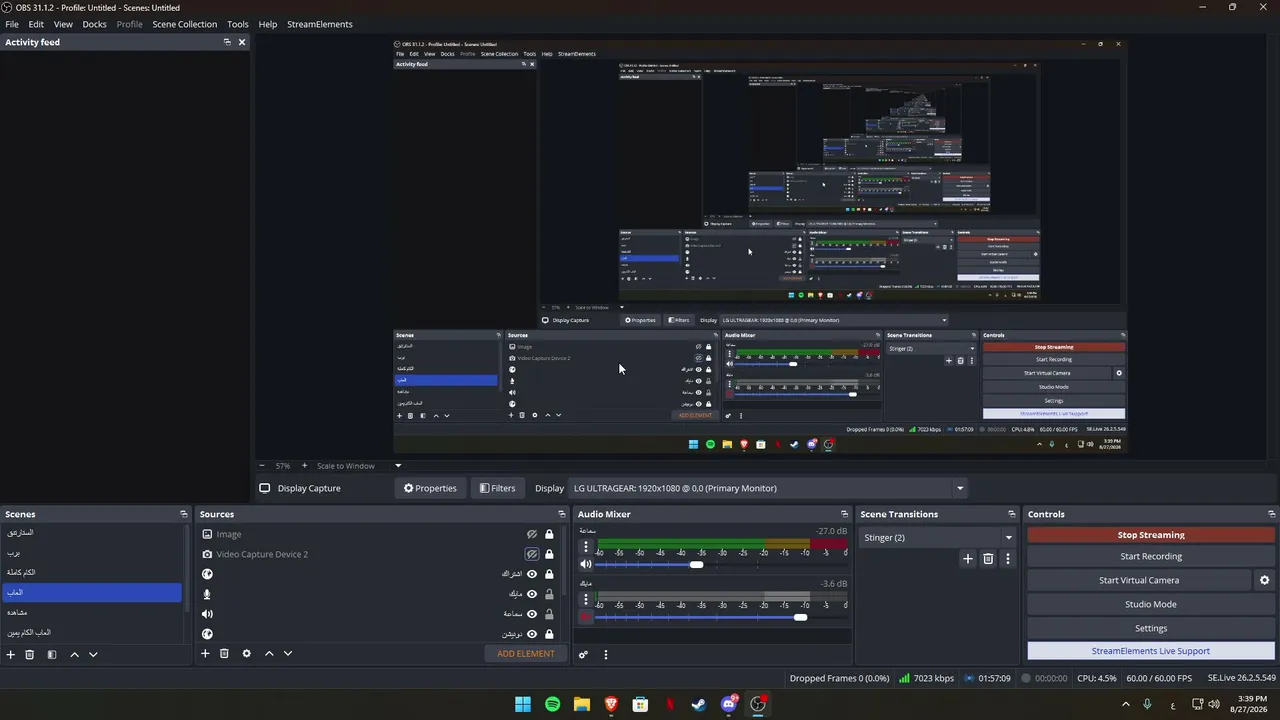Remove scene transition with trash icon
Image resolution: width=1280 pixels, height=720 pixels.
click(988, 559)
